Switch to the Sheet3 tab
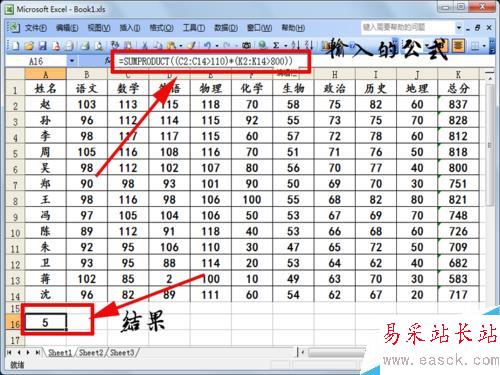 (x=122, y=353)
